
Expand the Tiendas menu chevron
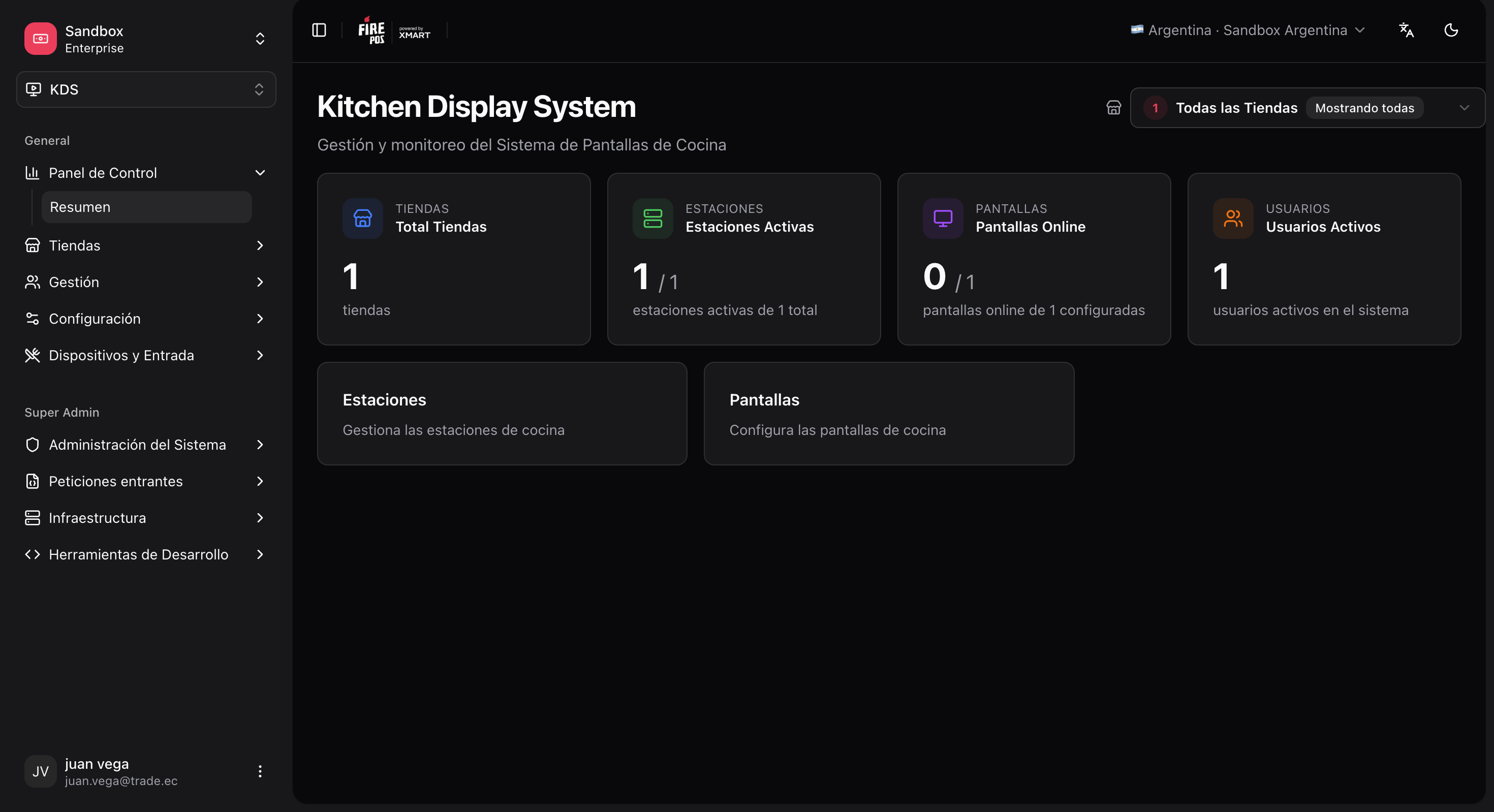click(260, 245)
